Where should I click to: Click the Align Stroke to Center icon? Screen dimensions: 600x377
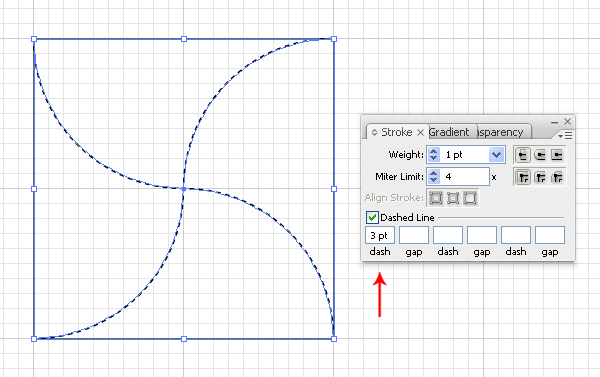(436, 198)
